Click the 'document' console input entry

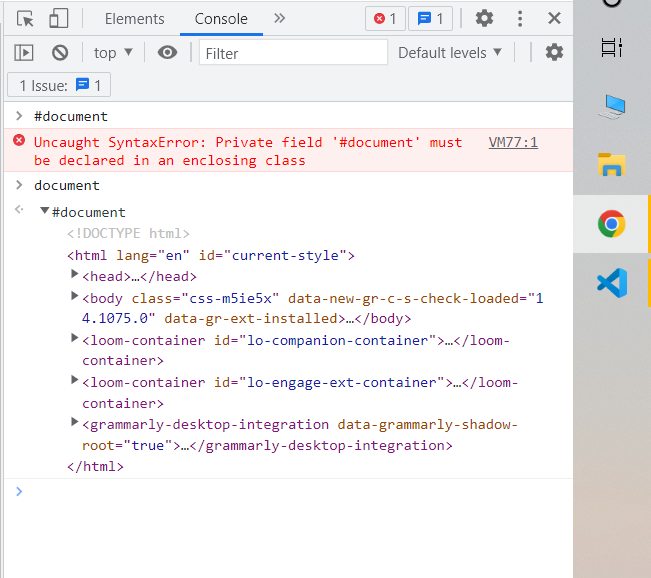[67, 185]
